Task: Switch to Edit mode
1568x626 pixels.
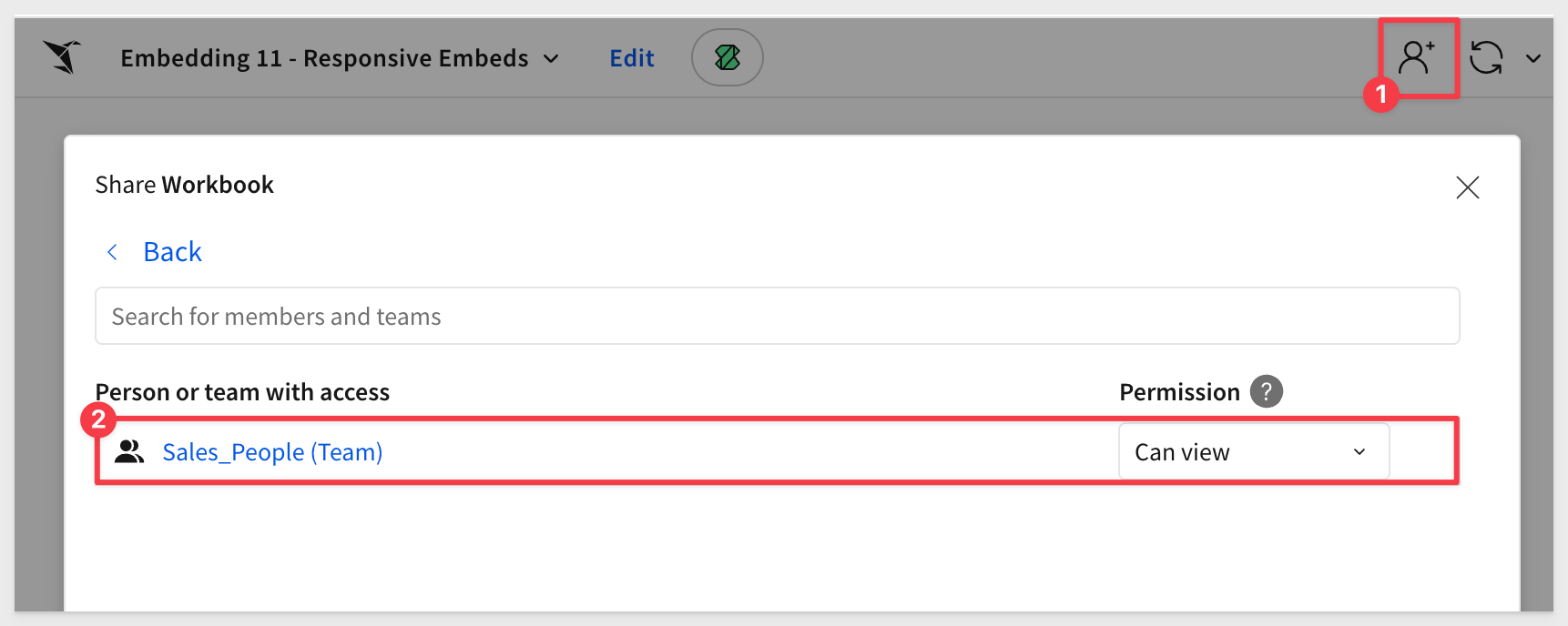Action: coord(632,58)
